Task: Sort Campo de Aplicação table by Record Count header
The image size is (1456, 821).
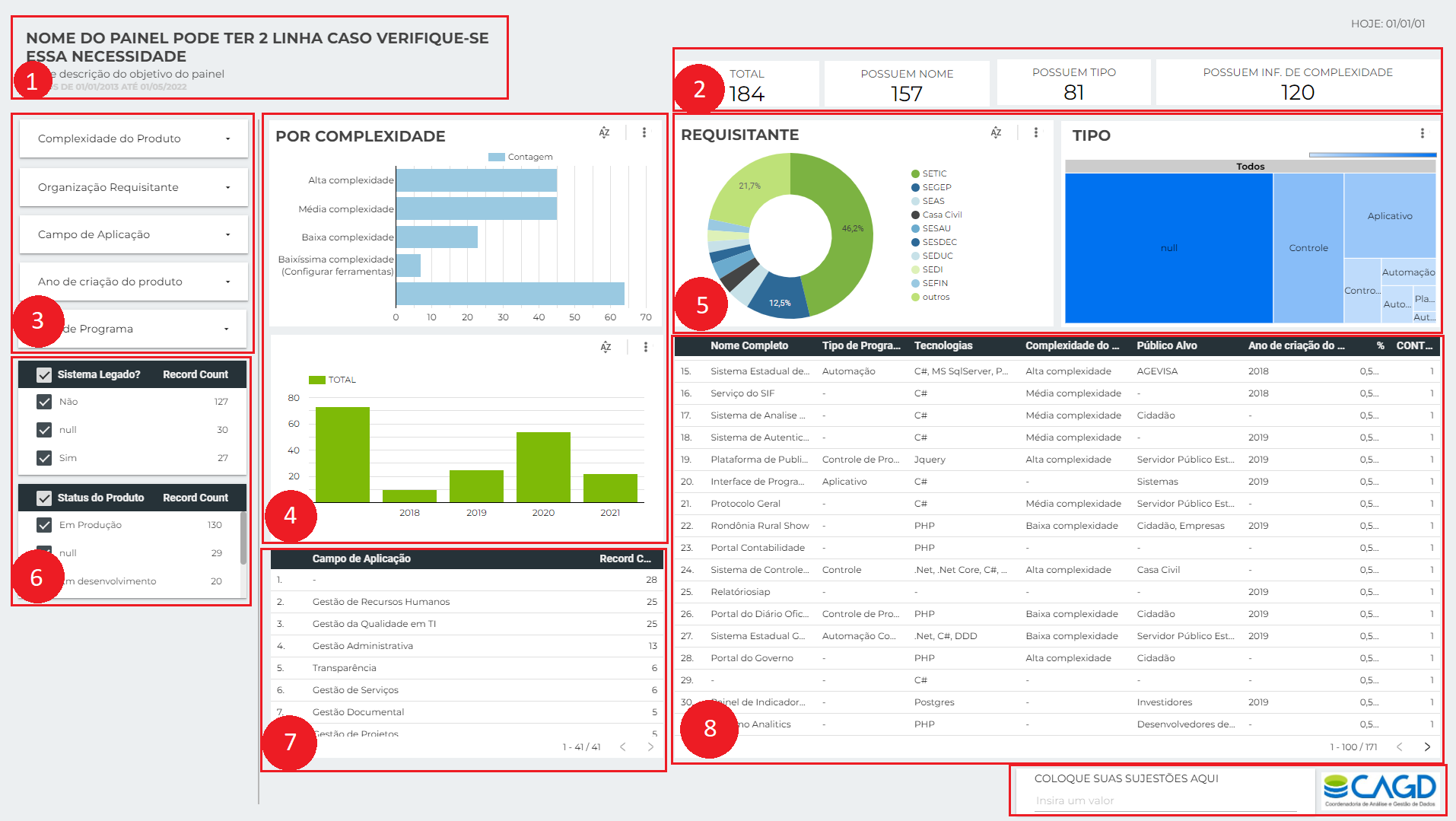Action: 625,558
